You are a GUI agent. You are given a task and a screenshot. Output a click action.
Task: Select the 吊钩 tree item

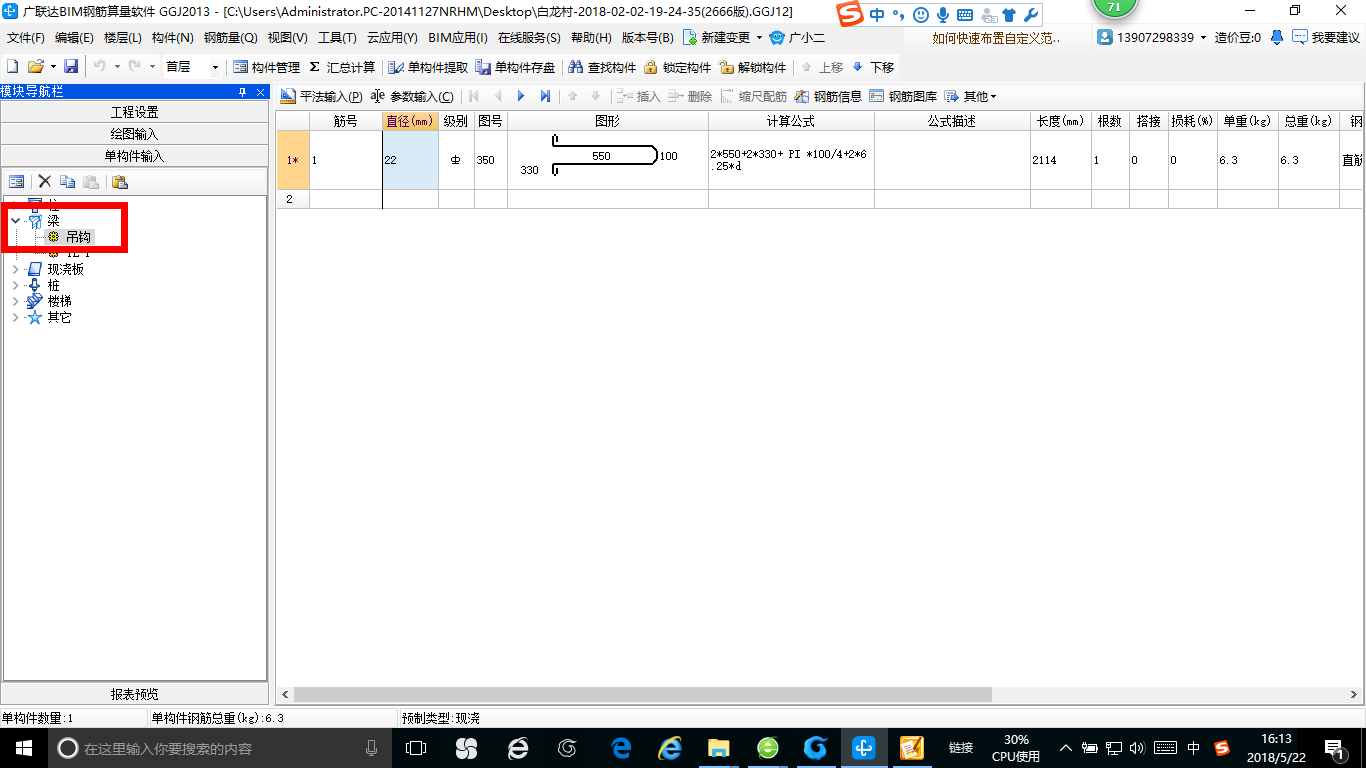tap(78, 237)
